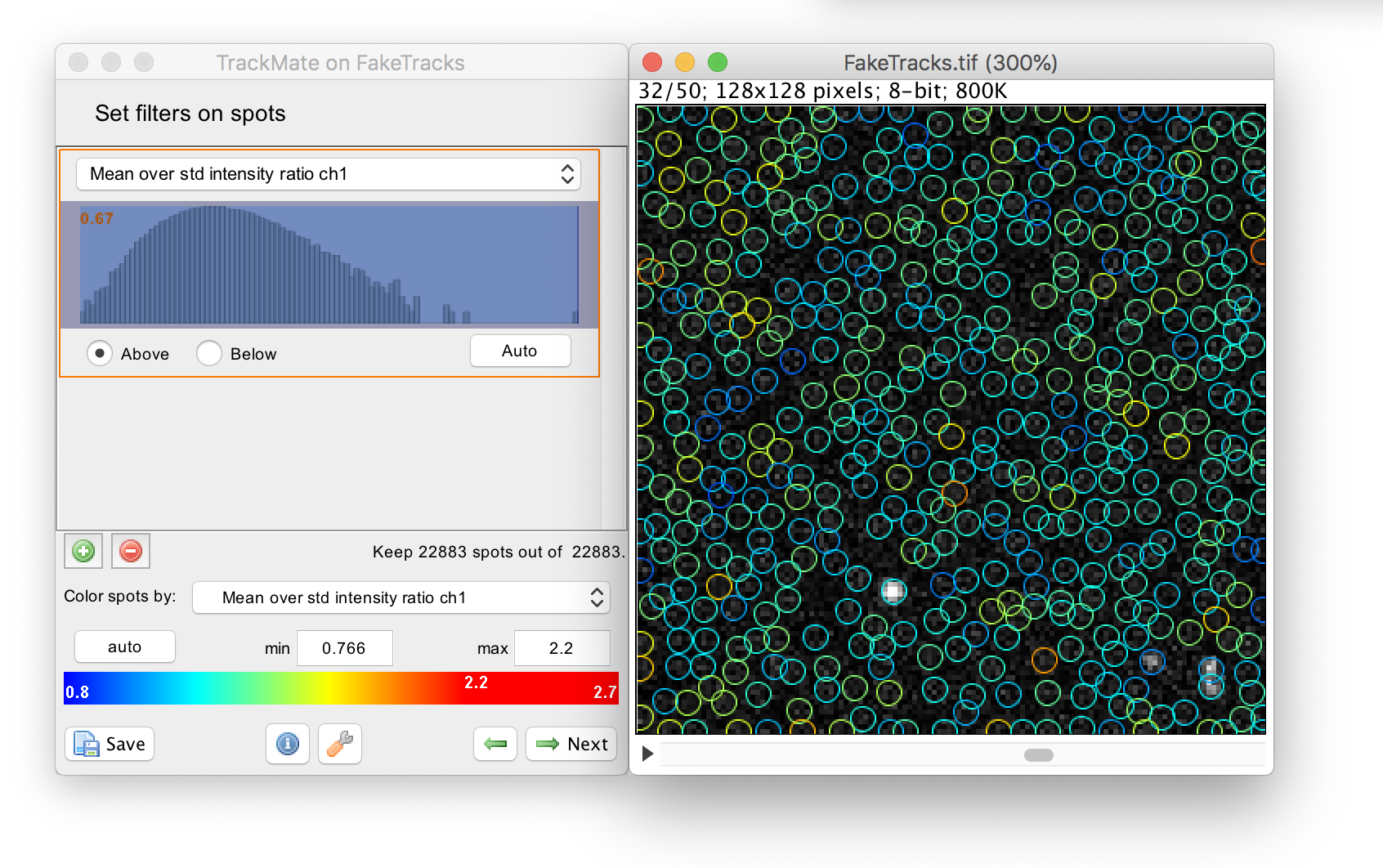Save the TrackMate session
1383x868 pixels.
point(110,744)
